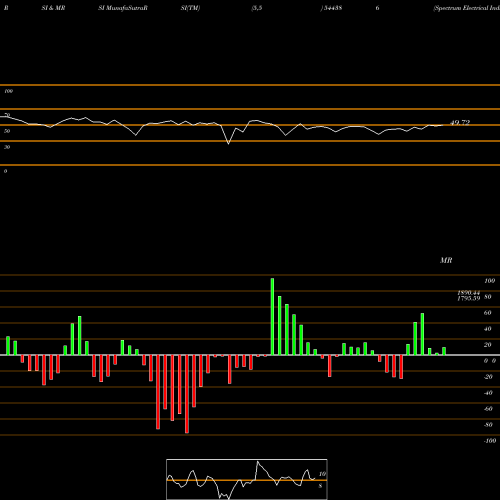
Task: Click the MR axis label 60
Action: (x=487, y=313)
